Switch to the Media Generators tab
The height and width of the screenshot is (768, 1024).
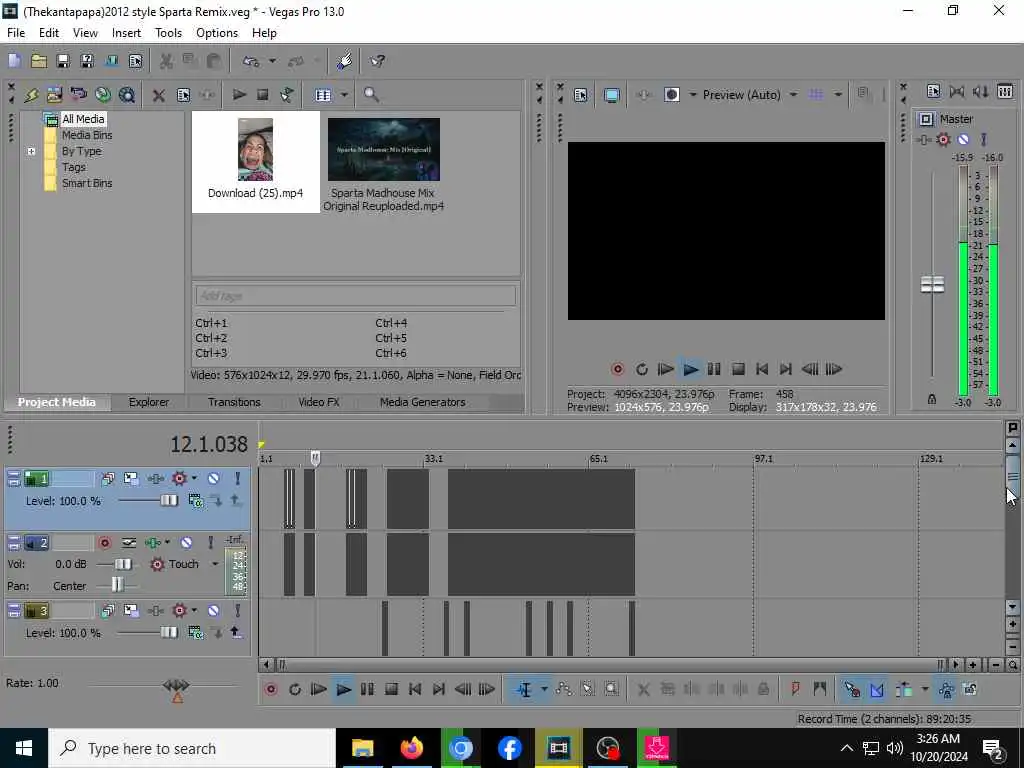tap(423, 402)
